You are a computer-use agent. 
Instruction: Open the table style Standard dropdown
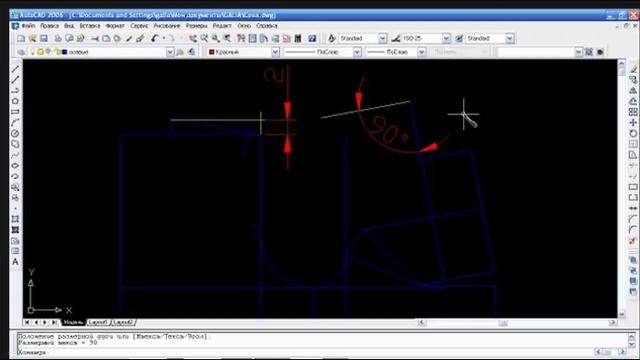tap(509, 38)
